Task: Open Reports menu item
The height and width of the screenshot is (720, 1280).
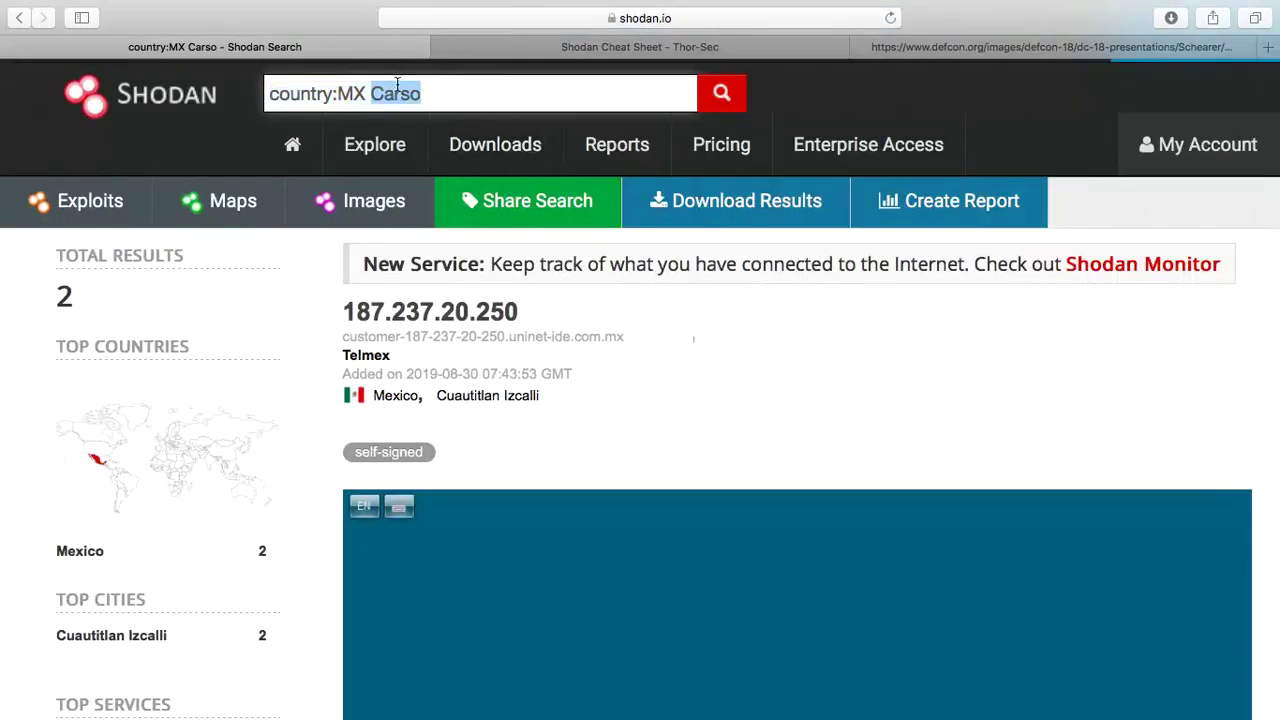Action: (x=617, y=144)
